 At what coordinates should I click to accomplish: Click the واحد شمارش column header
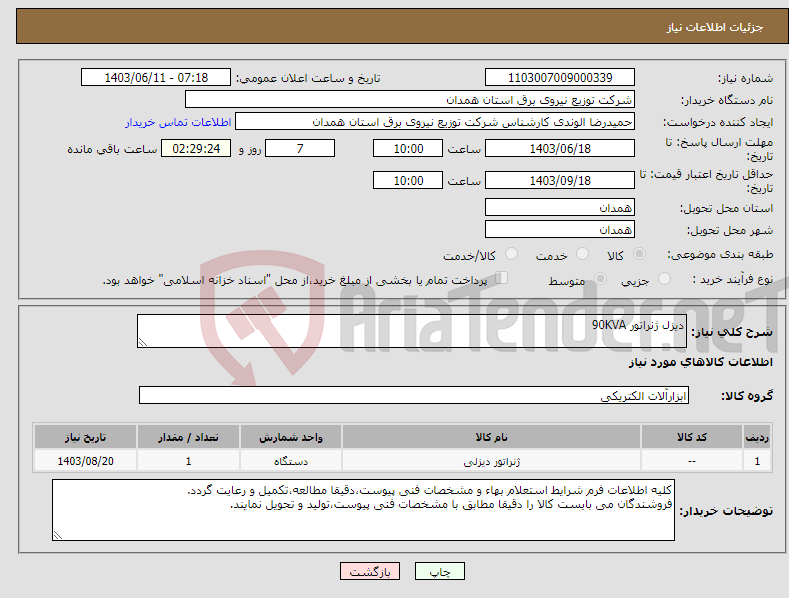point(291,437)
